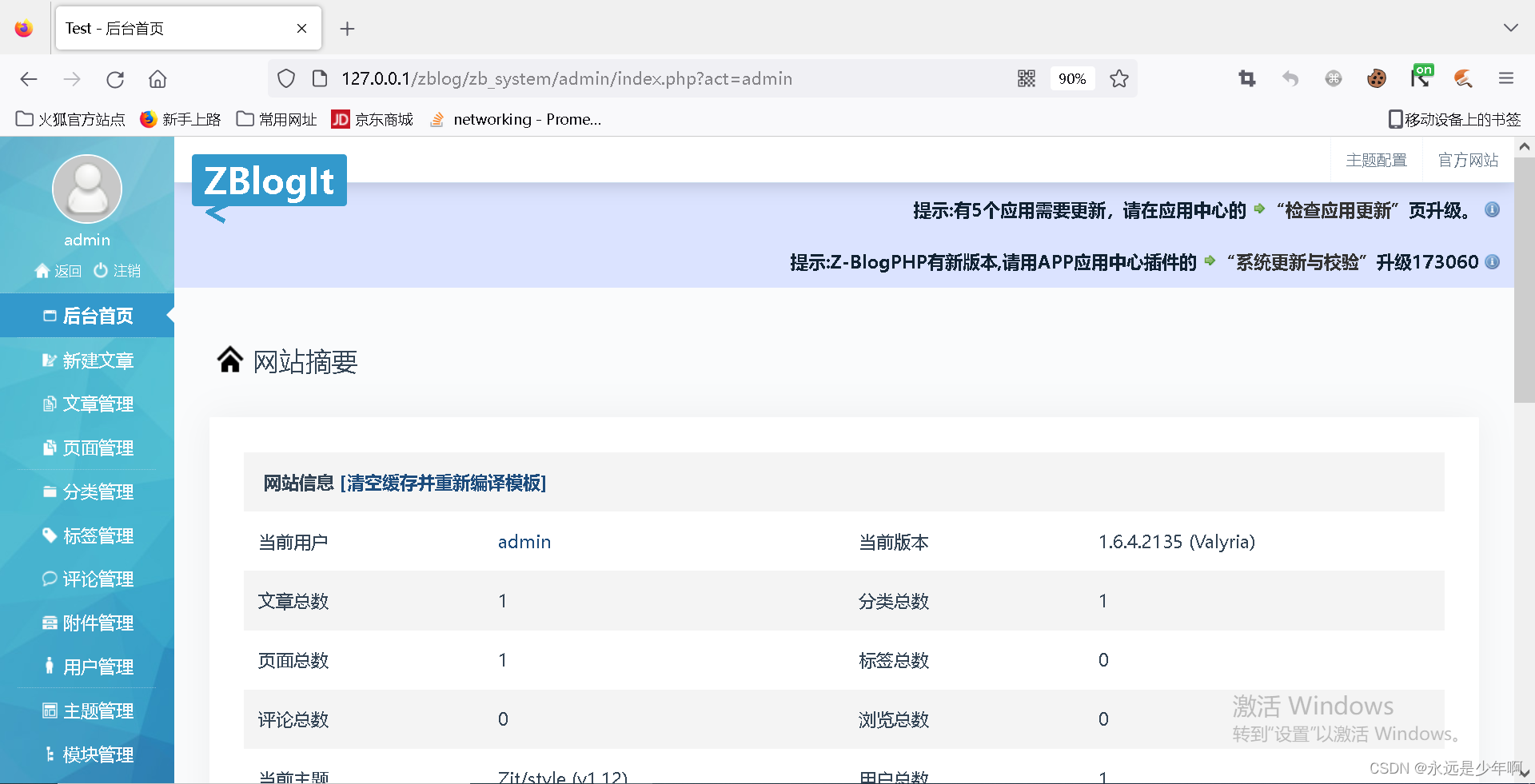Open 主题配置 in top menu

pos(1376,160)
